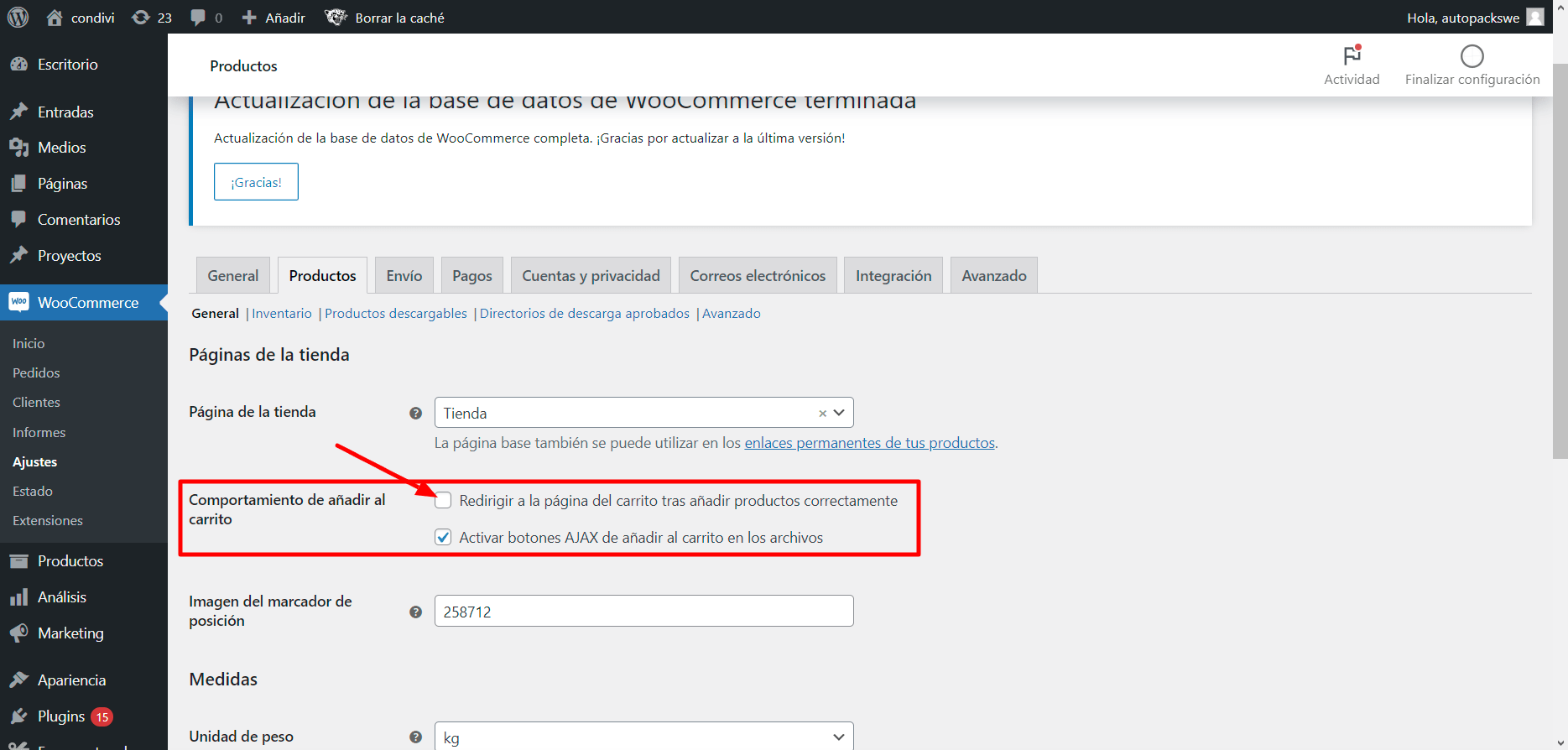Click the WordPress logo icon

(x=18, y=17)
